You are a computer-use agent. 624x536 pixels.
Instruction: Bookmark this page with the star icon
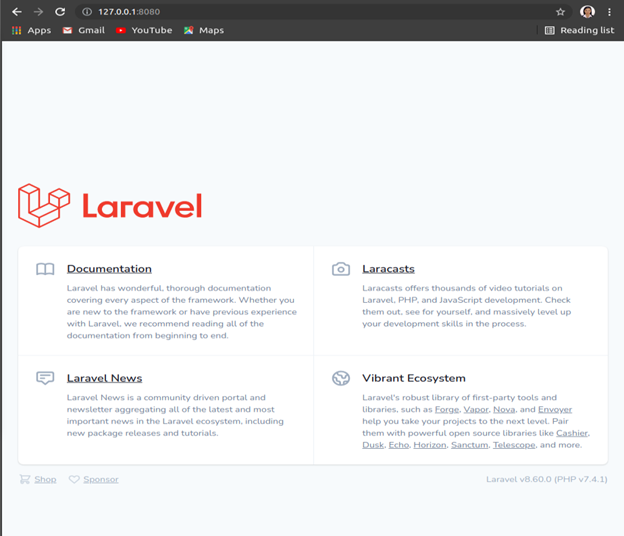pyautogui.click(x=560, y=12)
